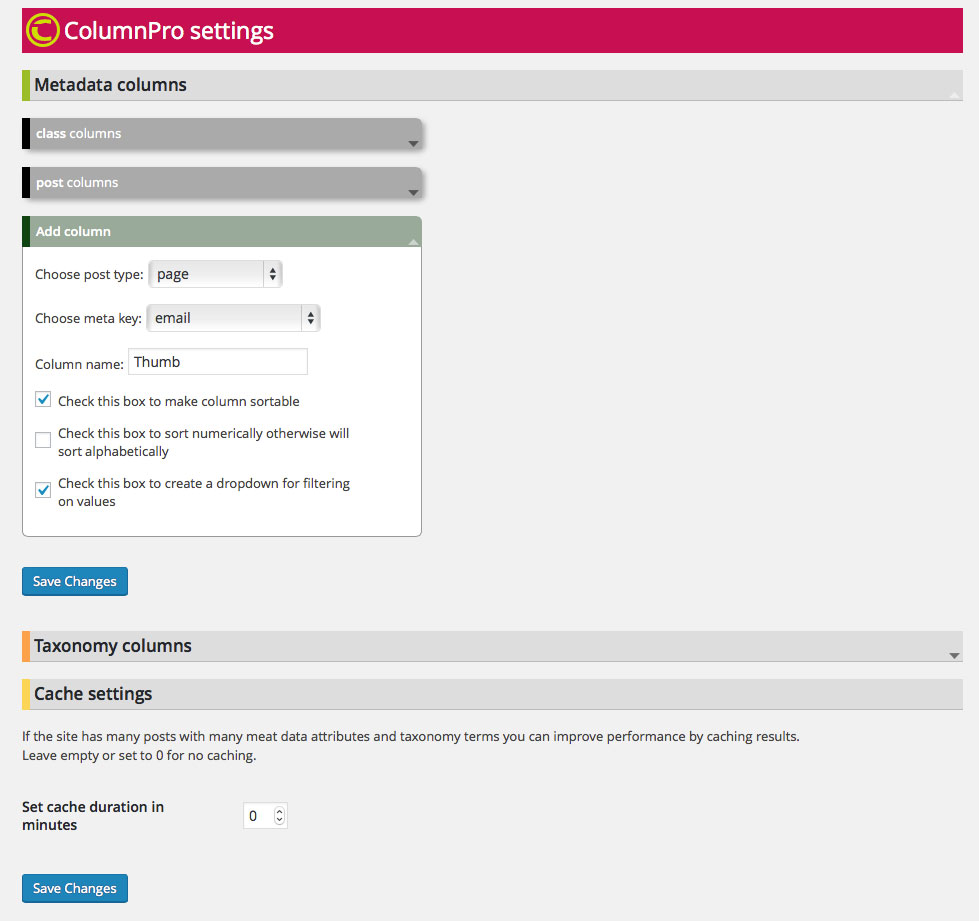The width and height of the screenshot is (979, 921).
Task: Collapse the Add column panel
Action: (x=222, y=231)
